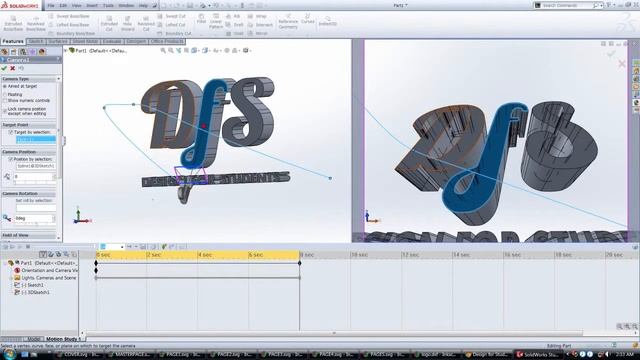This screenshot has width=640, height=360.
Task: Toggle the Target by selection checkbox
Action: (x=11, y=132)
